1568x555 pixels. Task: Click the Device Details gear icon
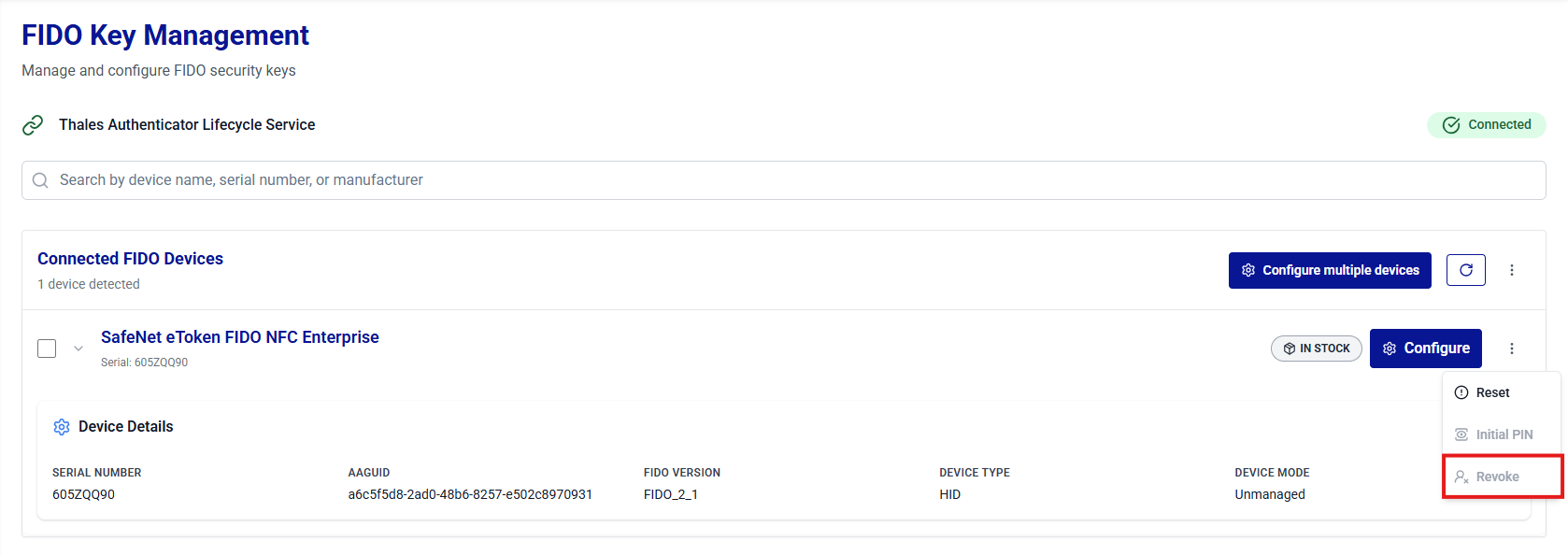point(62,427)
